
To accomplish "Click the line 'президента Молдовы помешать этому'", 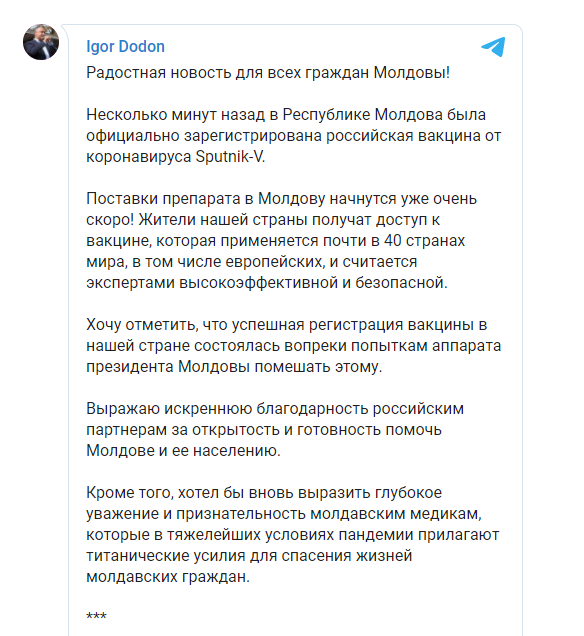I will point(234,367).
